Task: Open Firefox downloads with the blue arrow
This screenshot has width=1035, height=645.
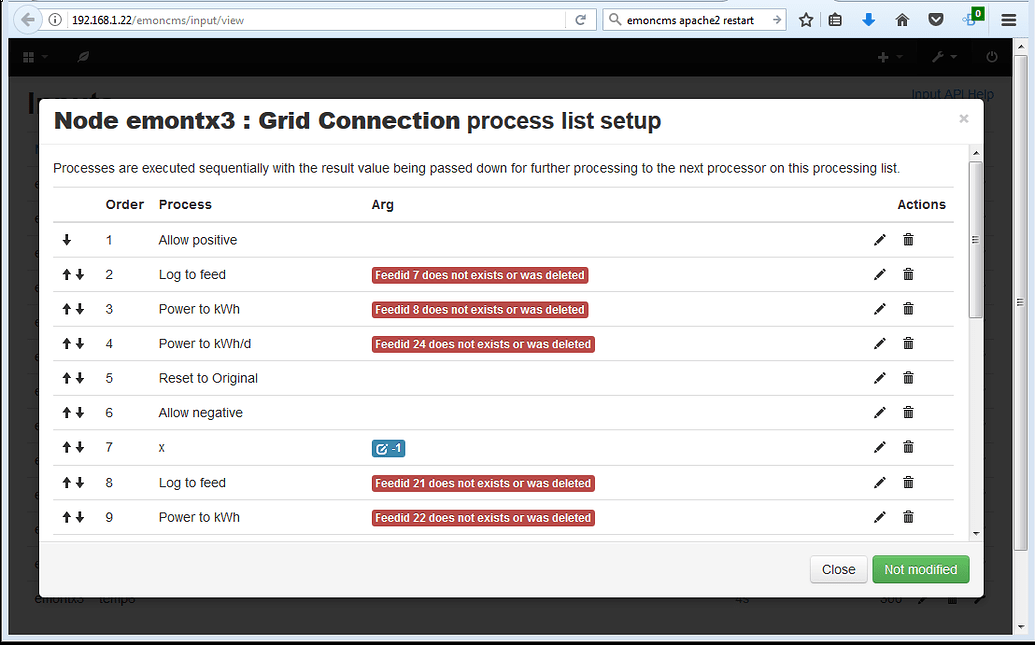Action: (x=868, y=19)
